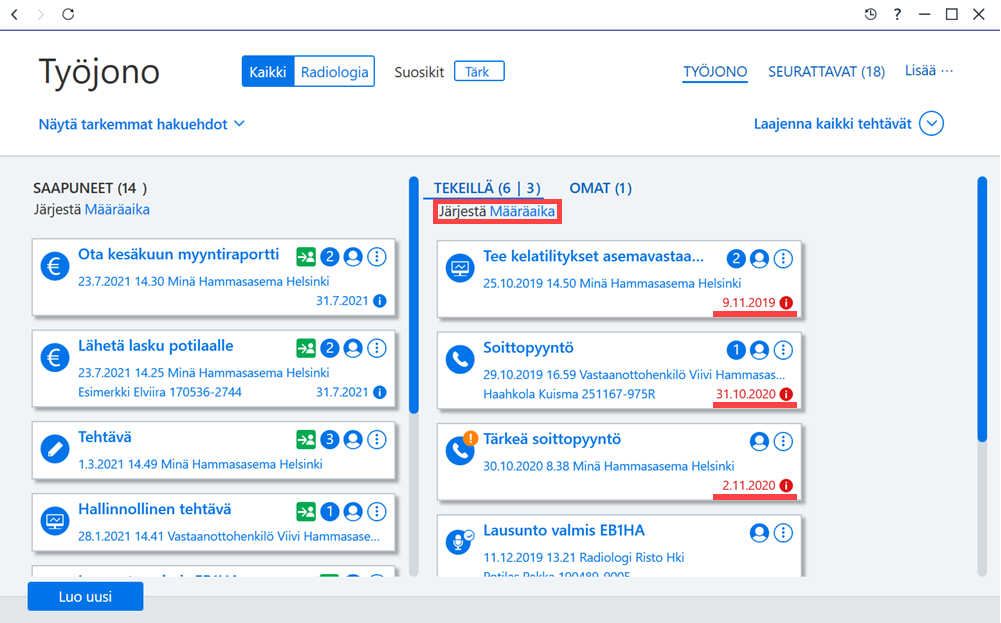Open history clock icon in title bar
1001x623 pixels.
pos(870,14)
